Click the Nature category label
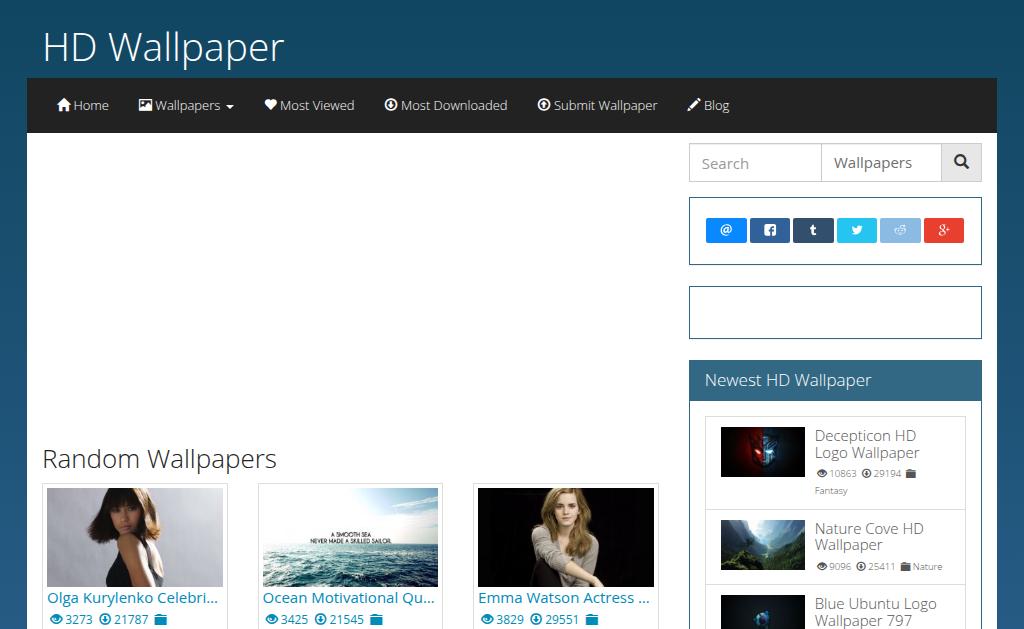1024x629 pixels. (x=927, y=566)
